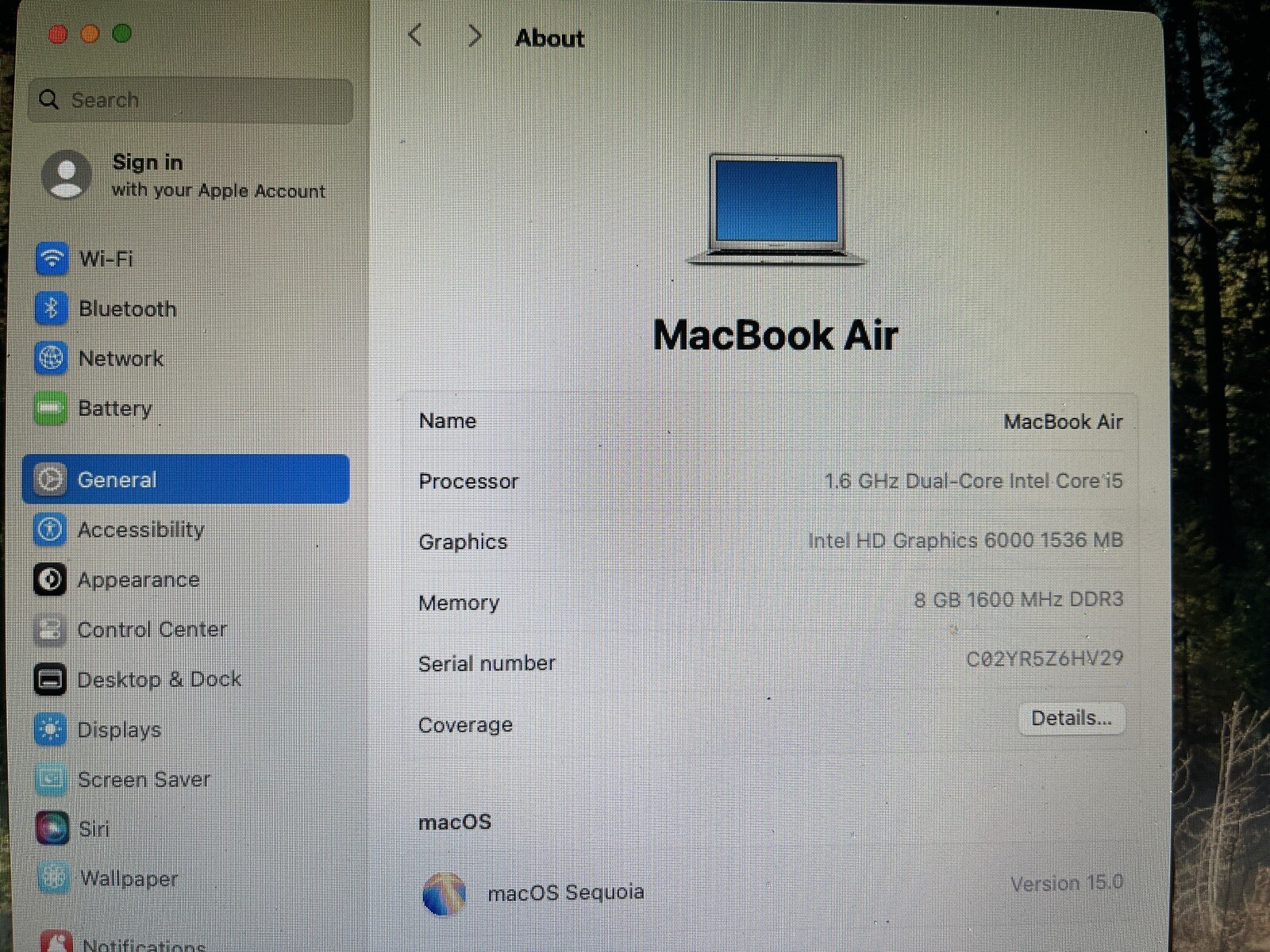Click the Notifications icon
Viewport: 1270px width, 952px height.
56,942
